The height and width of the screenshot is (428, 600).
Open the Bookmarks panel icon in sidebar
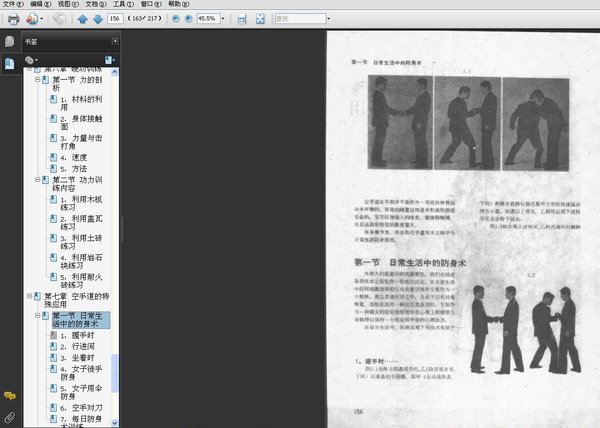10,63
